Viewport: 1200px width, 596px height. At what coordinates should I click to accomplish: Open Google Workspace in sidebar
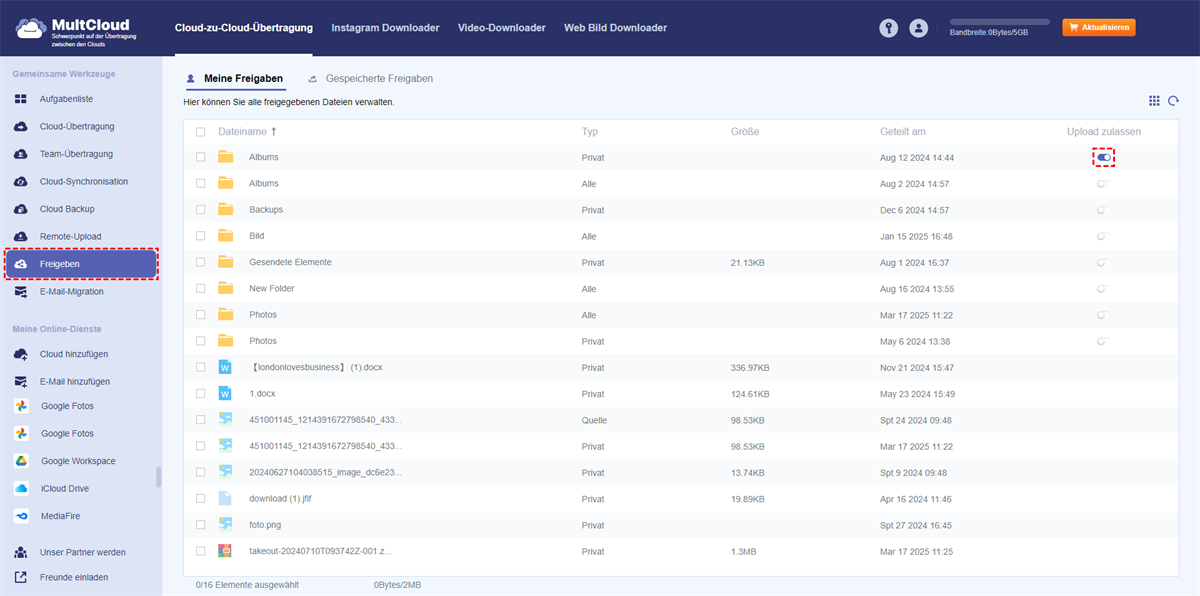78,461
